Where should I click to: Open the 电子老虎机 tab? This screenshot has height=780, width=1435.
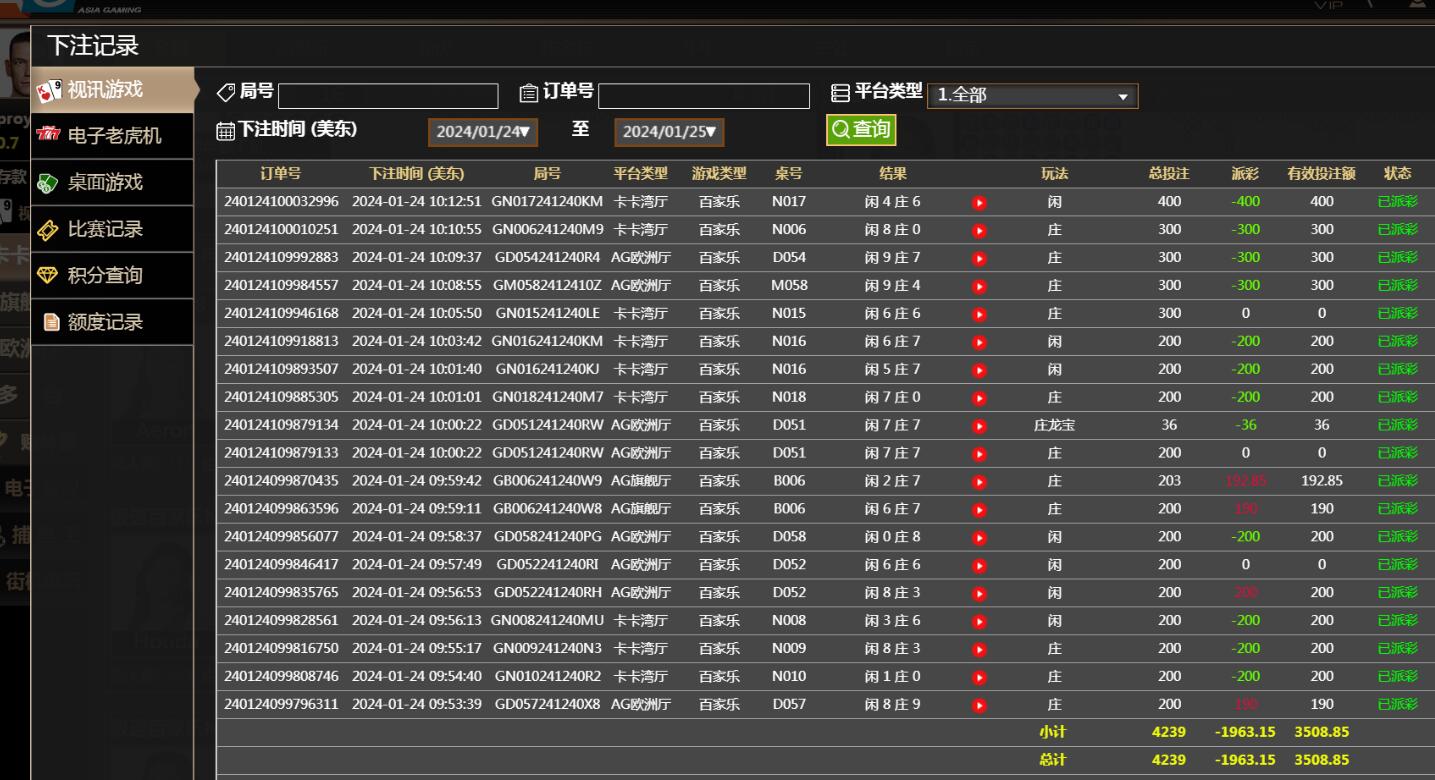point(112,136)
